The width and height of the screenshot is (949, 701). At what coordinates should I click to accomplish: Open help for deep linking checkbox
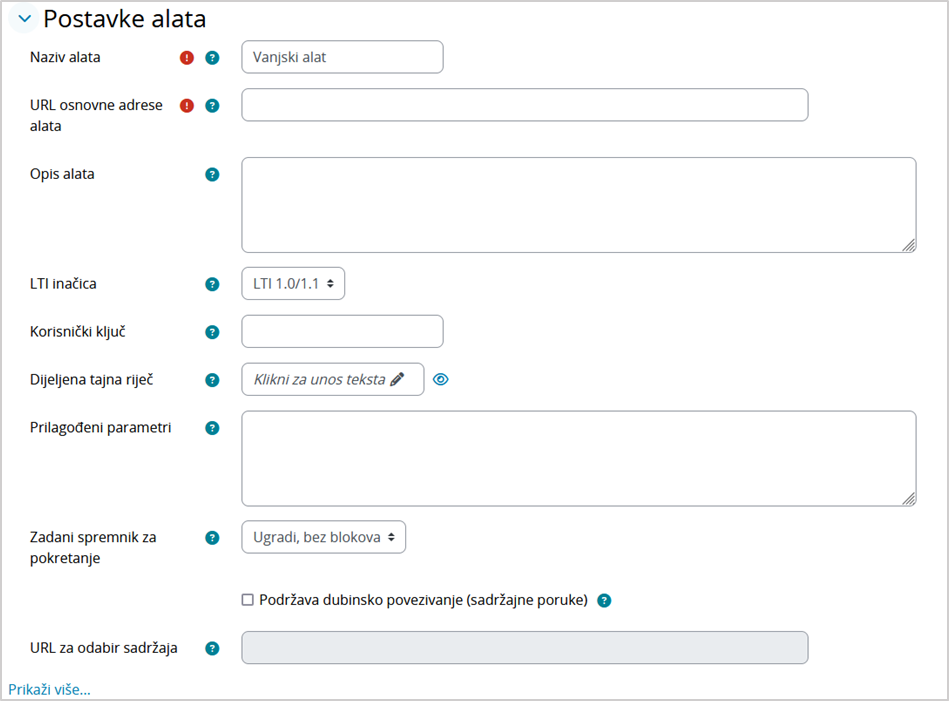click(x=604, y=600)
